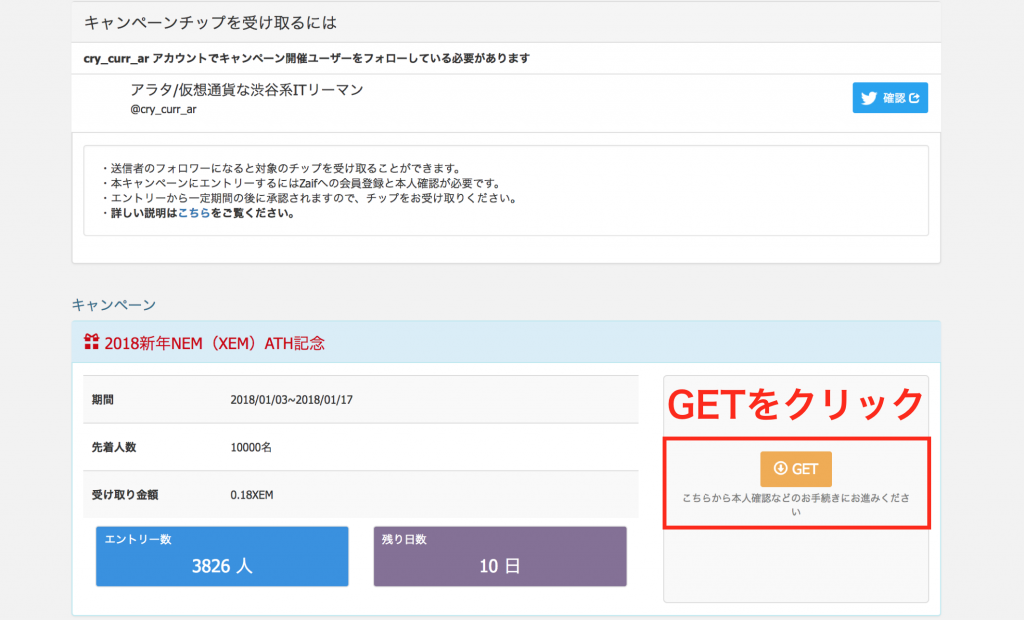Image resolution: width=1024 pixels, height=620 pixels.
Task: Click the @cry_curr_ar Twitter handle
Action: [x=163, y=109]
